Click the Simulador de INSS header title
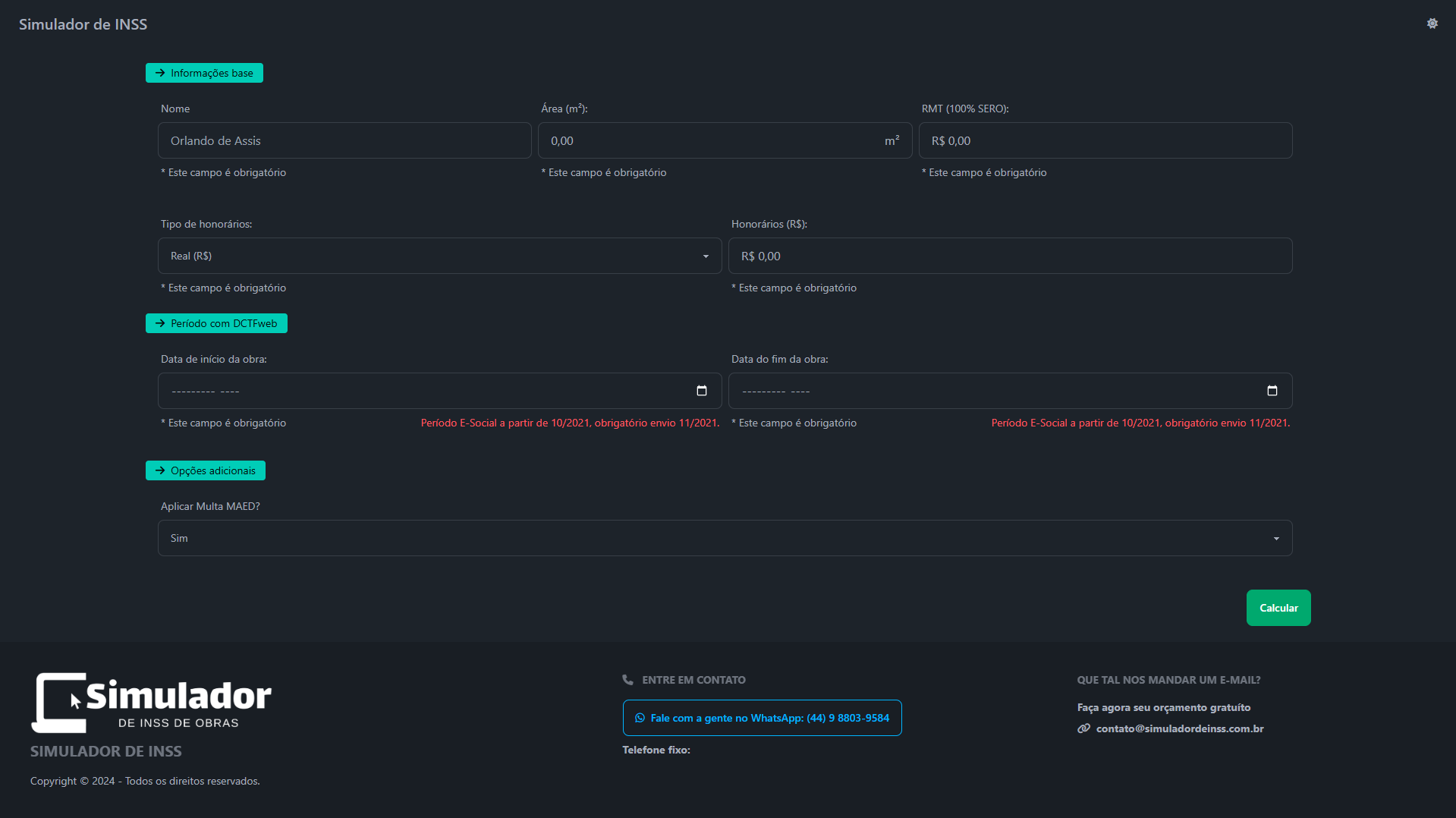This screenshot has width=1456, height=818. tap(83, 24)
